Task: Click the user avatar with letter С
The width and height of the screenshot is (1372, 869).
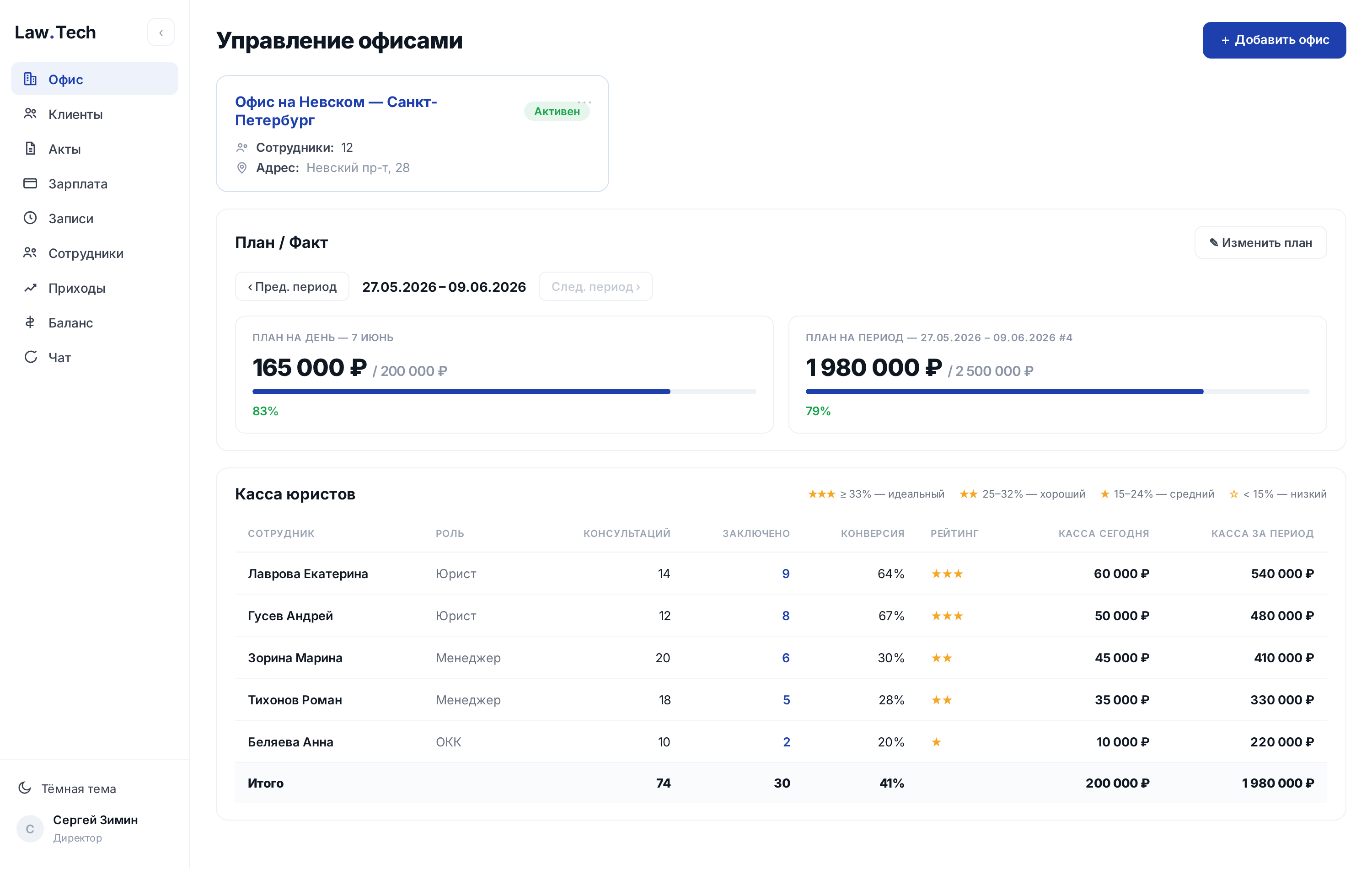Action: click(30, 829)
